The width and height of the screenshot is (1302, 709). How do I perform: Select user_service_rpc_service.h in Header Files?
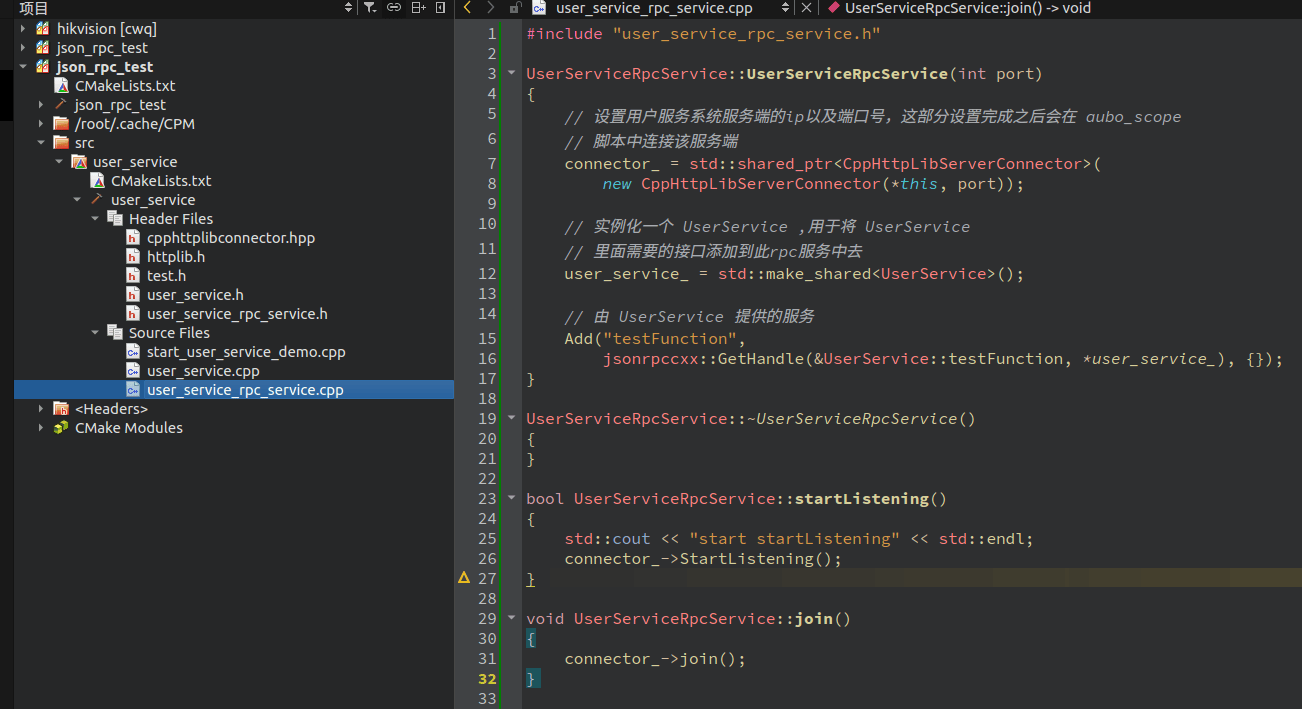[x=237, y=314]
